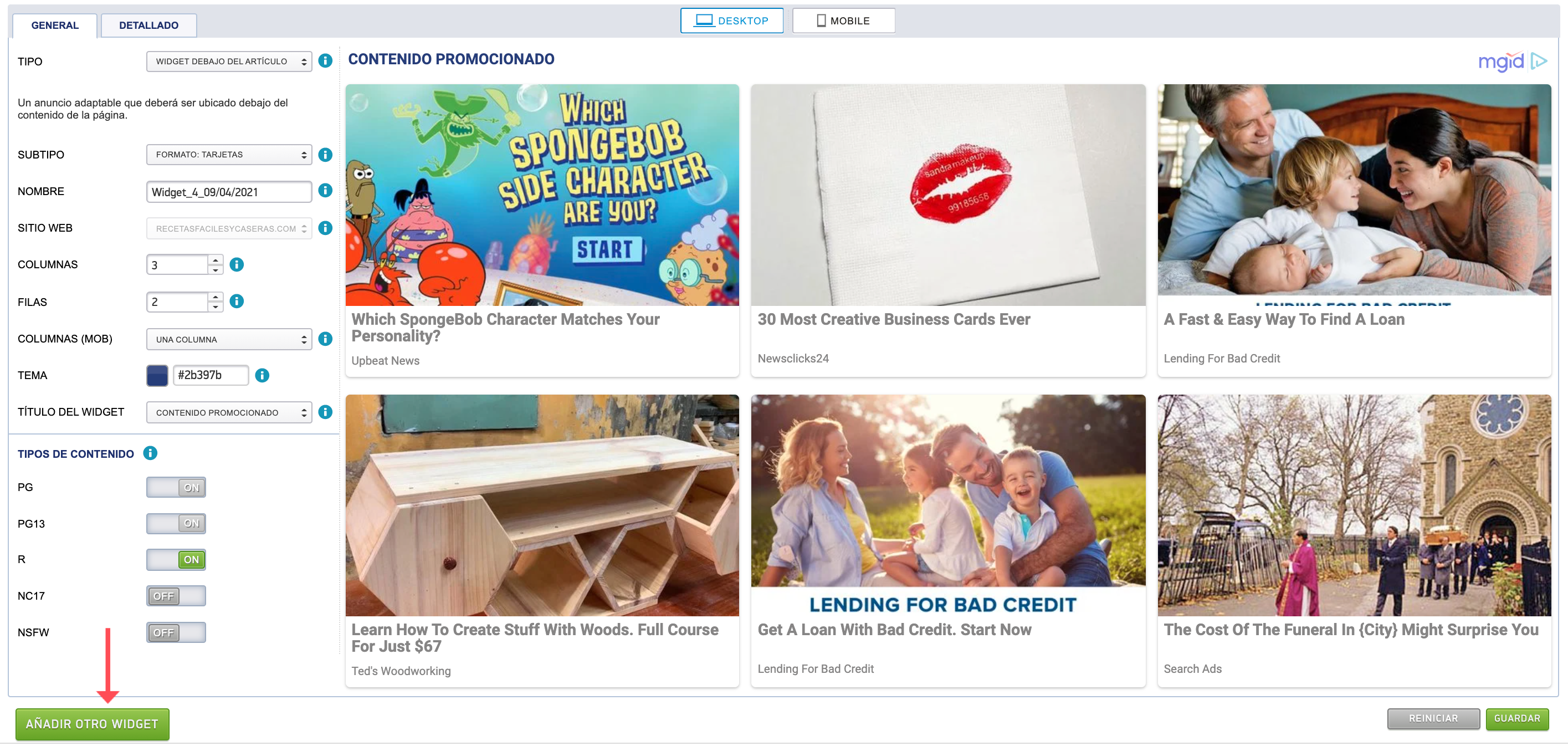The image size is (1568, 746).
Task: Switch to the DETALLADO tab
Action: 148,25
